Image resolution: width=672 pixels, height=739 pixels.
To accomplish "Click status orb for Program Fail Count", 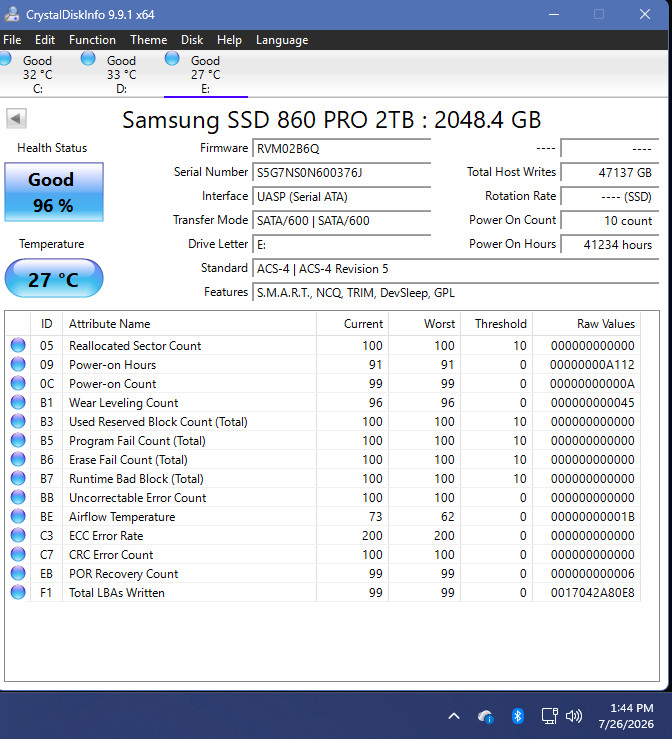I will coord(18,440).
